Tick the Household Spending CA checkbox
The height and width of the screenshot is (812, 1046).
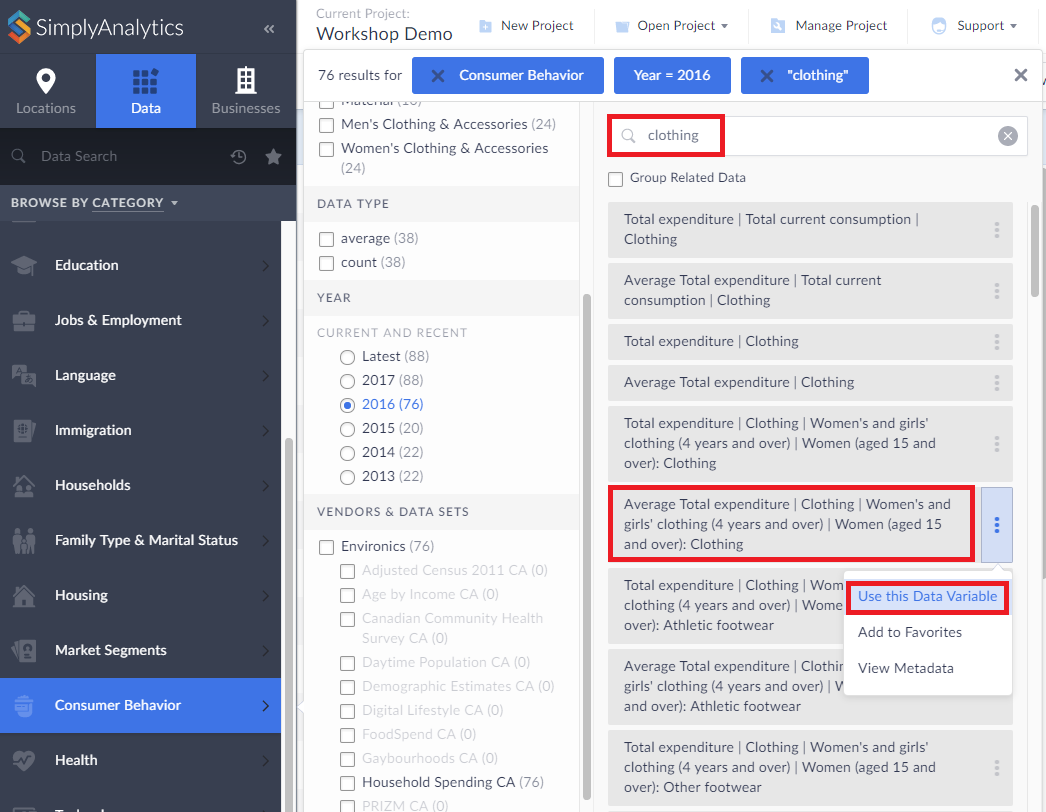347,783
